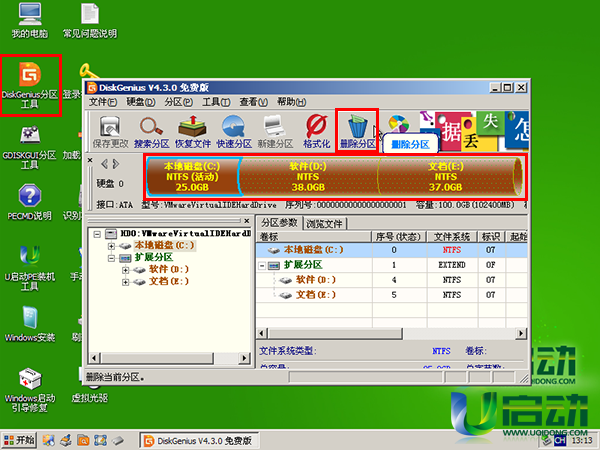600x450 pixels.
Task: Click CH input language indicator in tray
Action: (560, 441)
